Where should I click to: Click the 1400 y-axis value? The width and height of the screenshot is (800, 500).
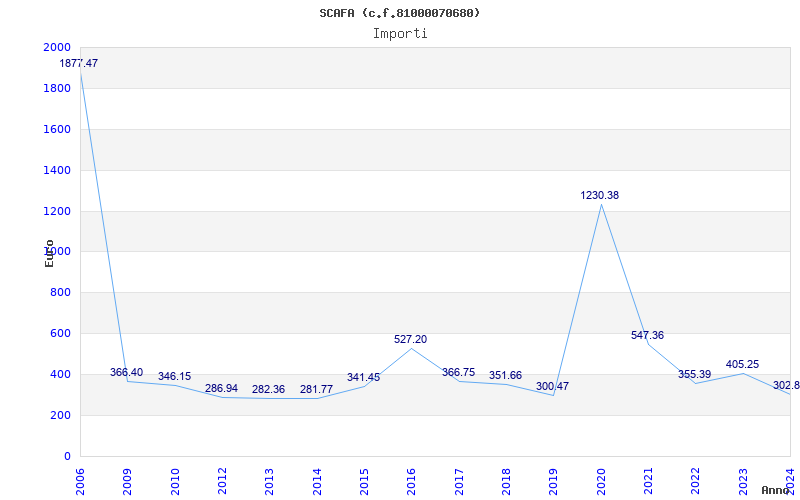pos(57,170)
